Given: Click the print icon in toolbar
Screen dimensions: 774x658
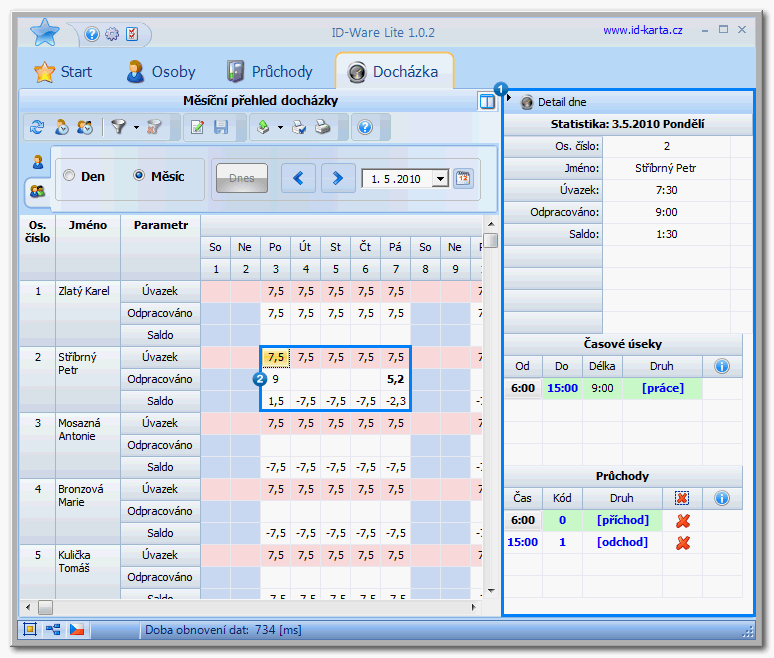Looking at the screenshot, I should click(322, 127).
